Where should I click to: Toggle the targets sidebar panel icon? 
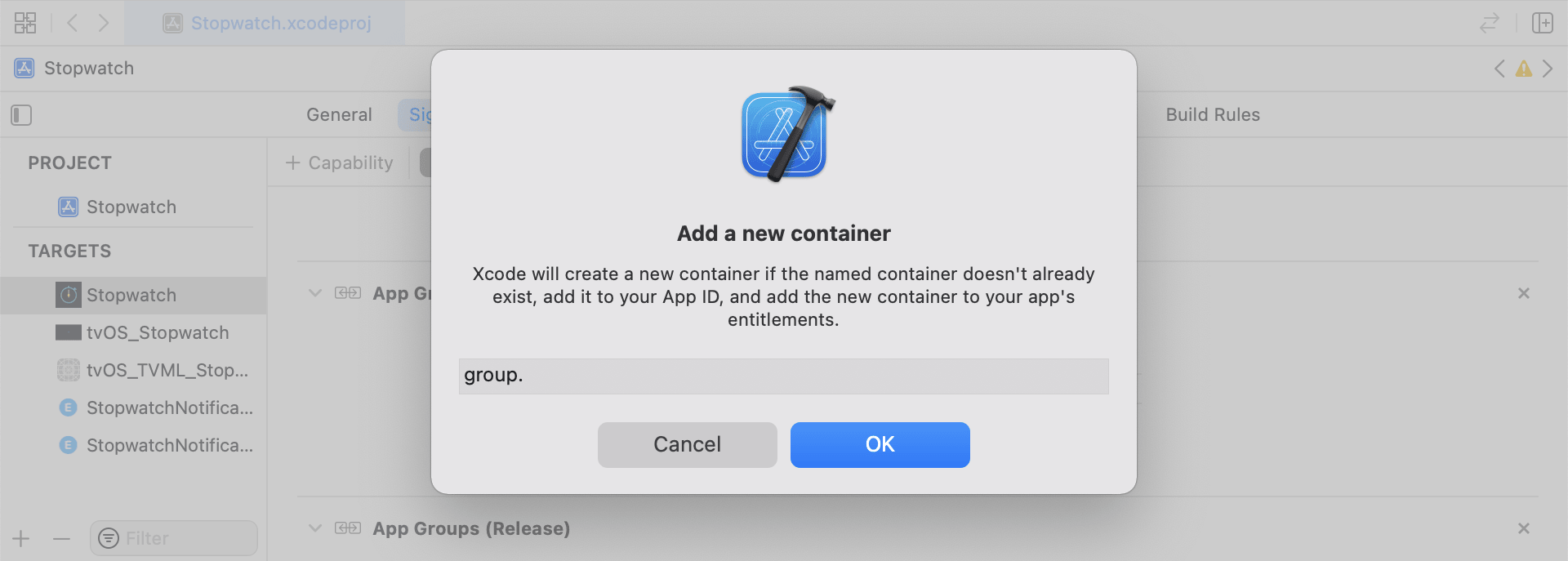point(21,115)
